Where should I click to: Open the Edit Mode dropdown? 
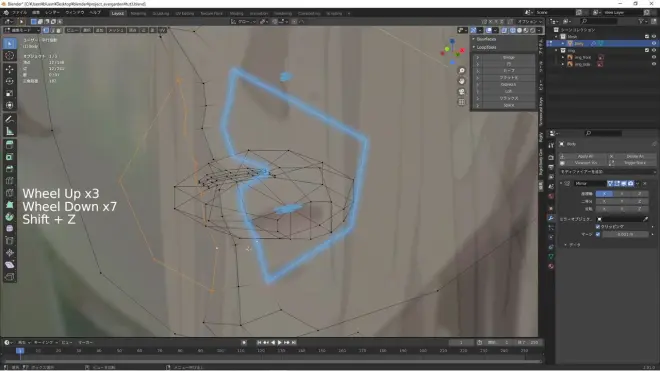22,30
